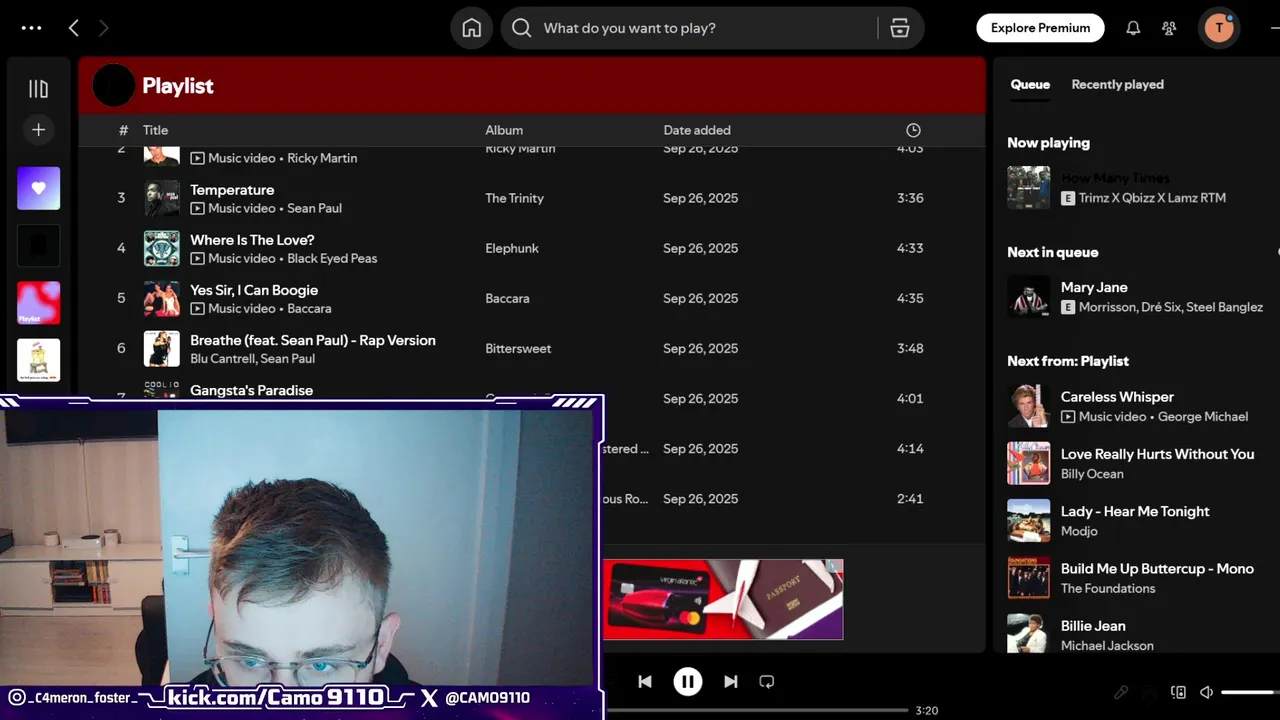1280x720 pixels.
Task: Open Build Me Up Buttercup - Mono
Action: pos(1157,568)
